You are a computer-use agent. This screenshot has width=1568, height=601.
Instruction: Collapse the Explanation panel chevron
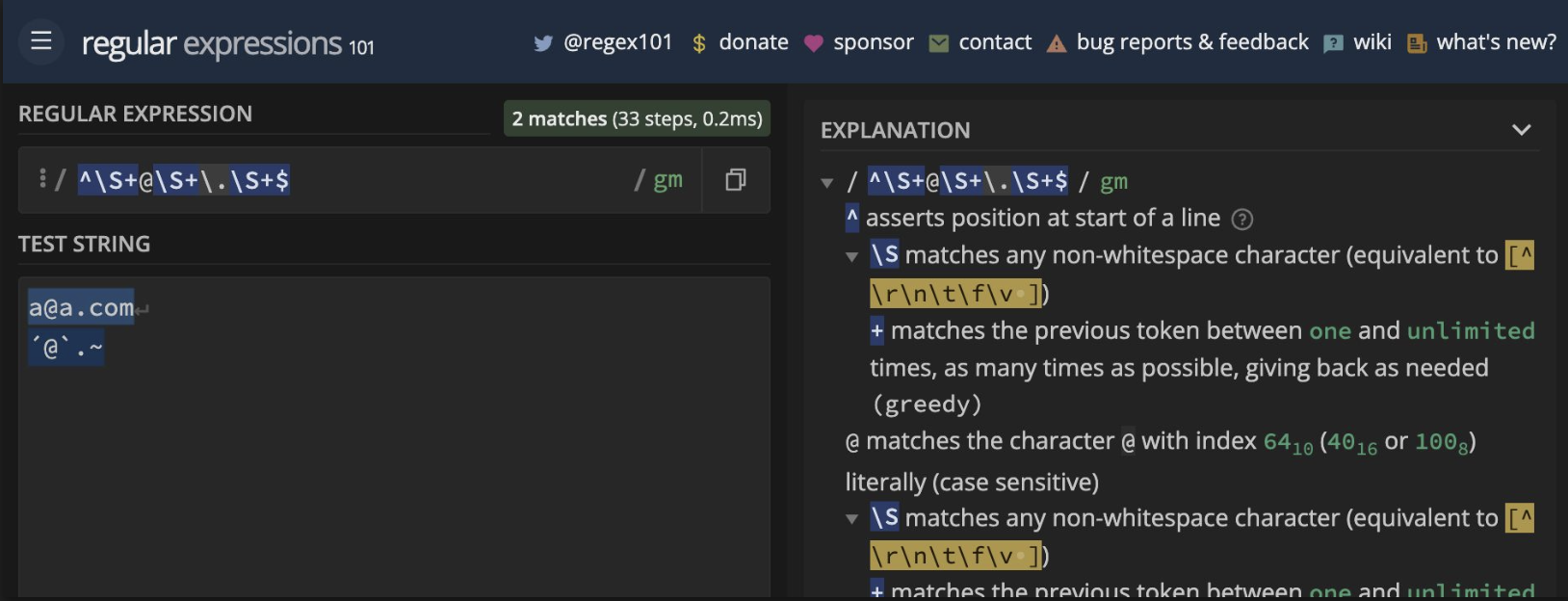click(x=1522, y=130)
